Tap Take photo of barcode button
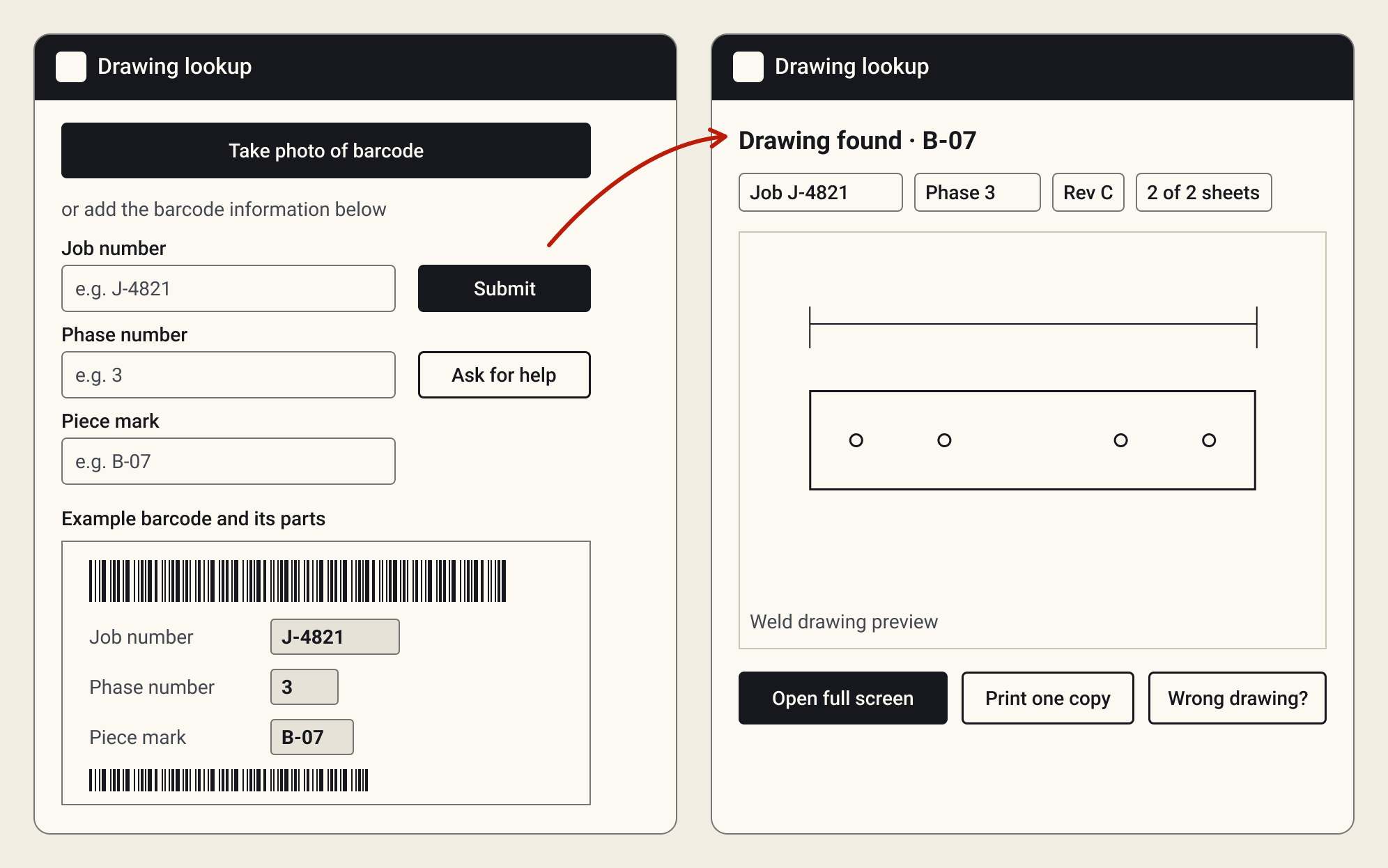 [326, 150]
